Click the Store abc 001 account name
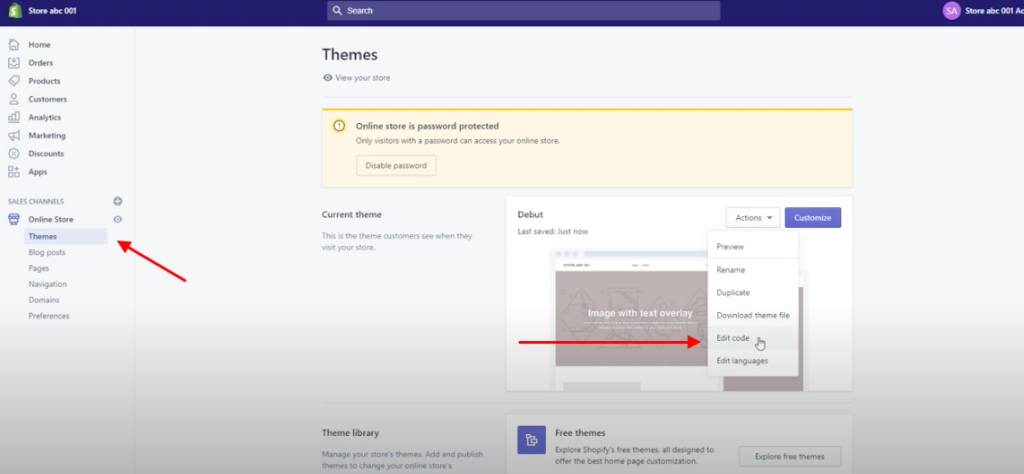 (x=994, y=10)
